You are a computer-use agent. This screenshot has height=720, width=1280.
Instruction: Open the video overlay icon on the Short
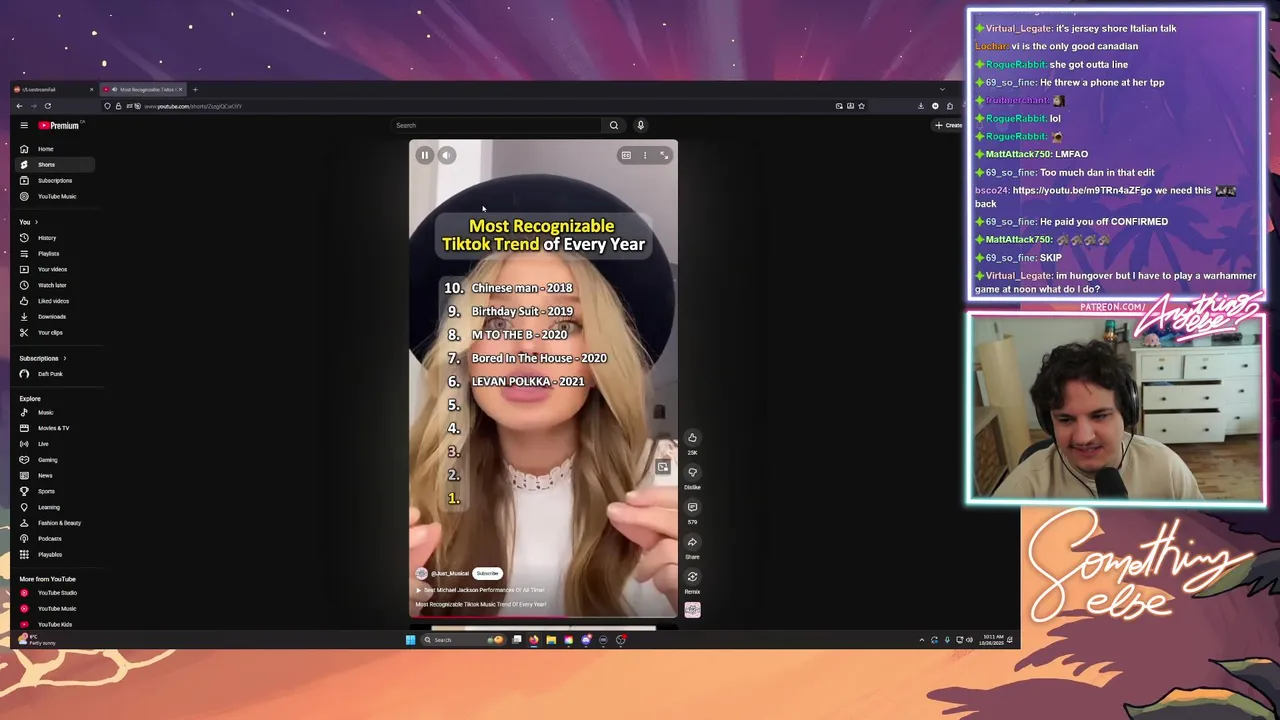point(662,467)
